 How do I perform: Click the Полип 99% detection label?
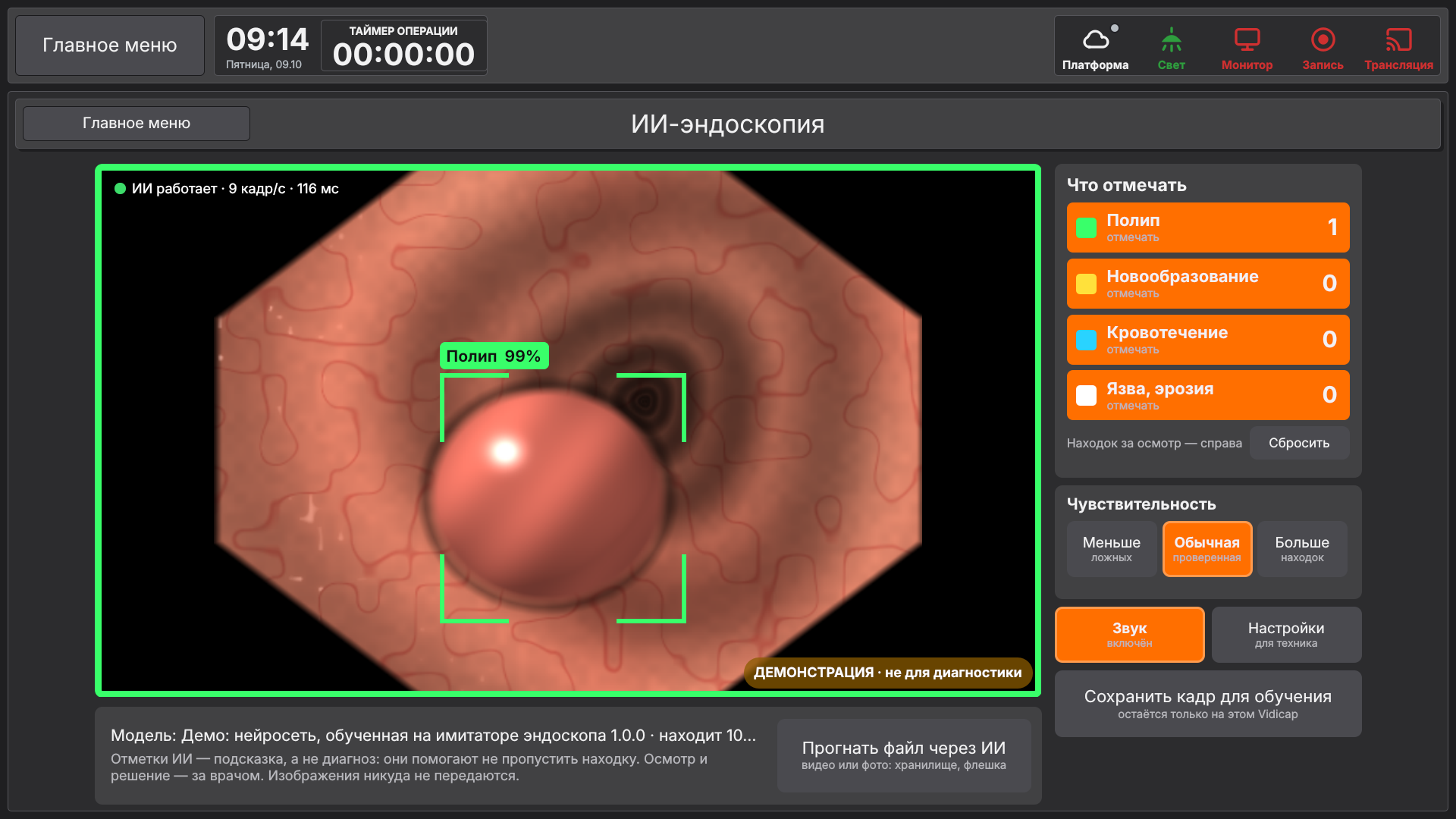(494, 356)
